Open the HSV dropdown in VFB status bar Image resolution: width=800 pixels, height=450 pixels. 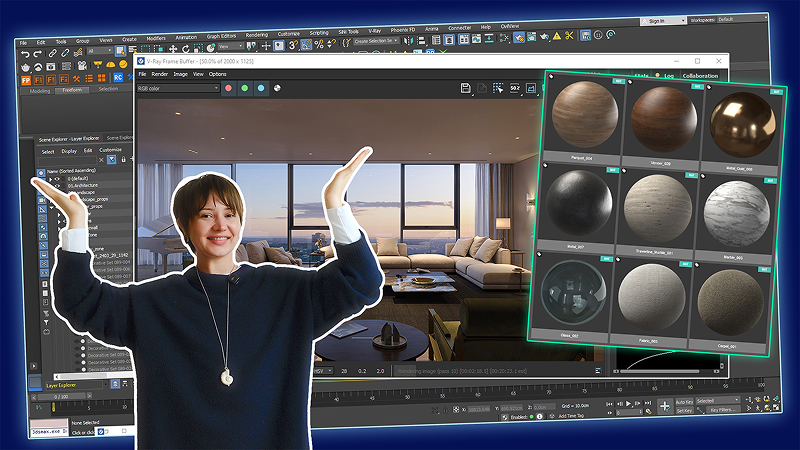click(324, 371)
